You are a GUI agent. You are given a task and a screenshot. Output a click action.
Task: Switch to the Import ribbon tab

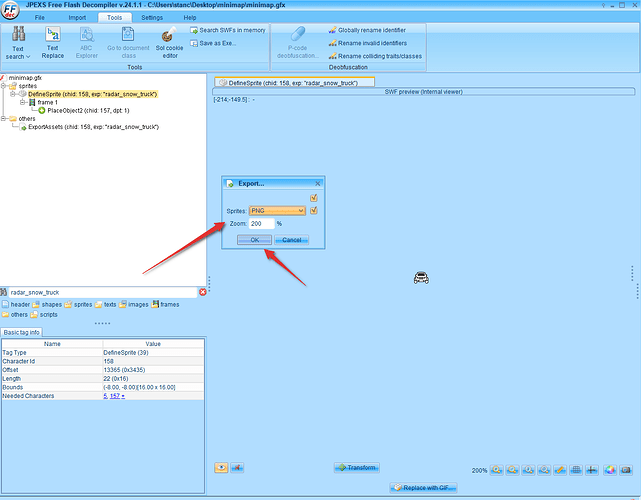(x=76, y=17)
